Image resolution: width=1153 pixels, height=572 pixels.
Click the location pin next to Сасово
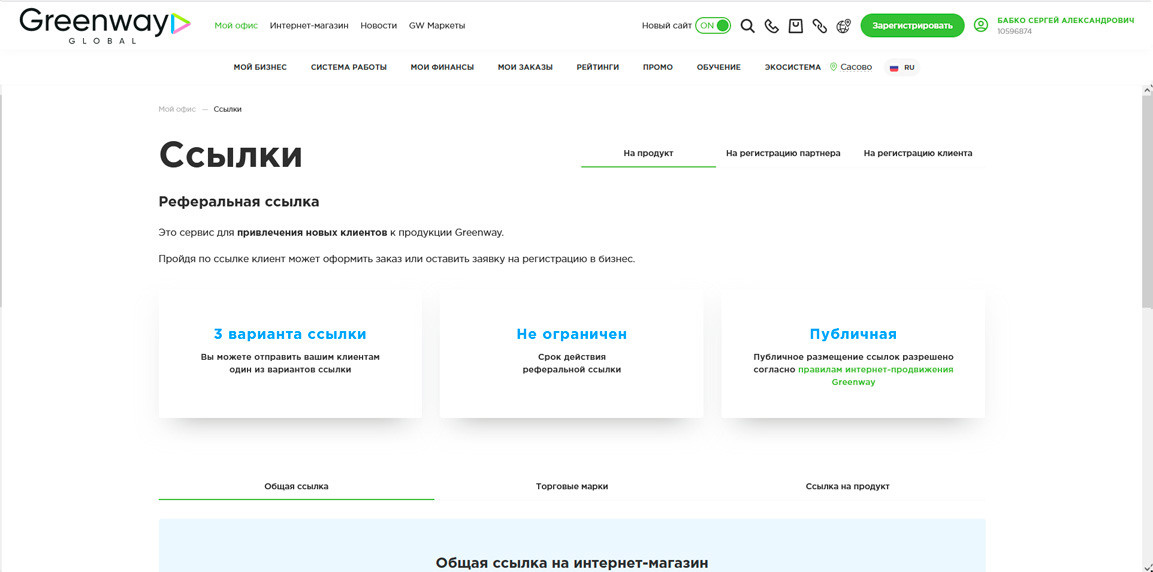click(833, 67)
